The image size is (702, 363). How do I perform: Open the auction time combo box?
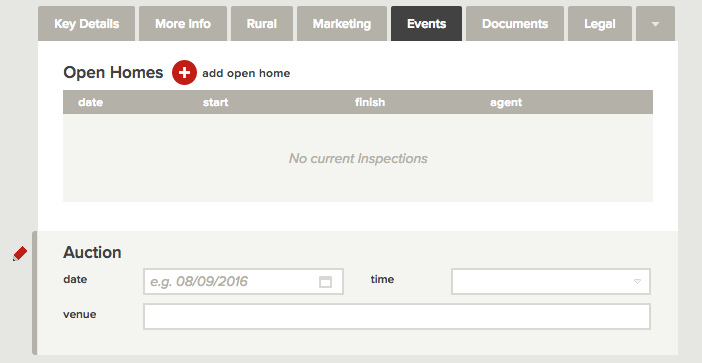(551, 282)
